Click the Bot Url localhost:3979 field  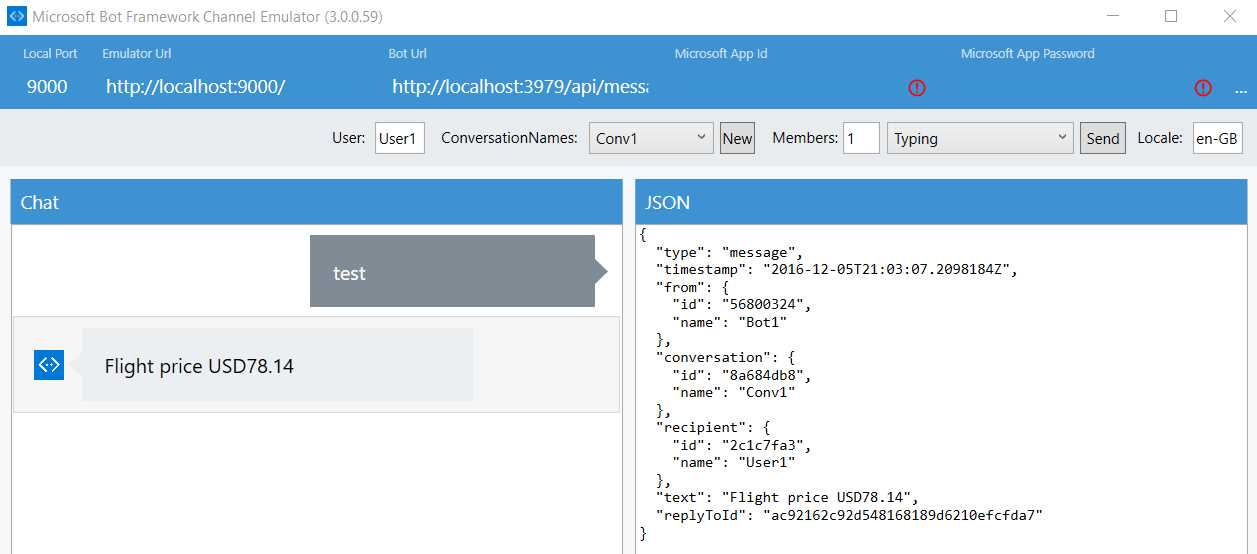(x=520, y=87)
